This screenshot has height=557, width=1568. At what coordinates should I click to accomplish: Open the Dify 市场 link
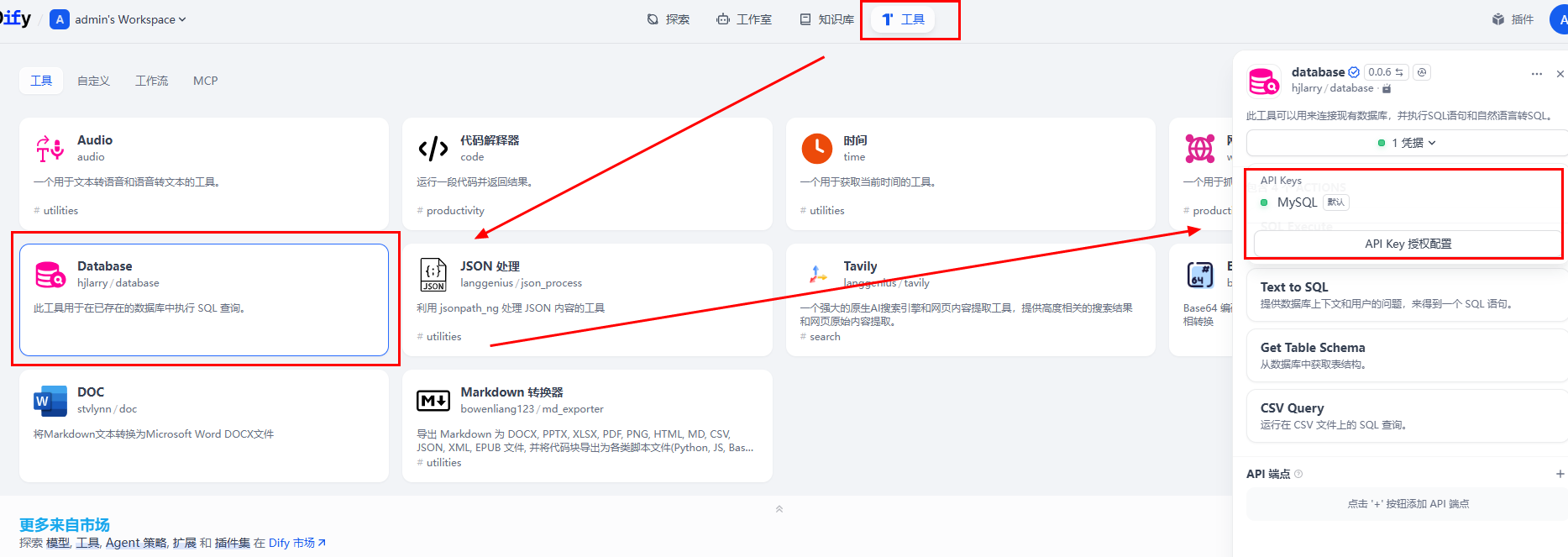pyautogui.click(x=297, y=543)
